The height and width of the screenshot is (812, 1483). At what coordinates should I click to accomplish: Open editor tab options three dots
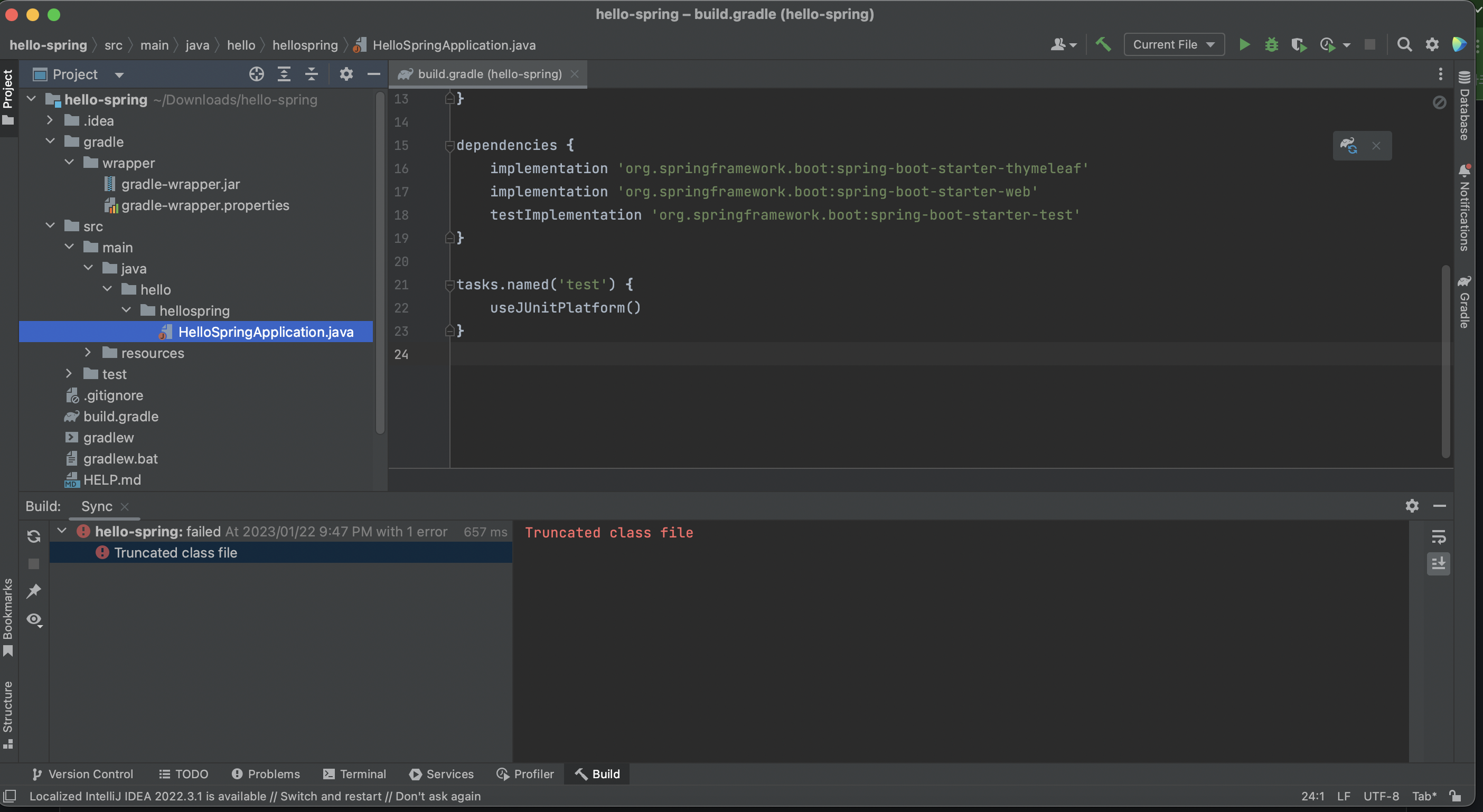(1440, 74)
